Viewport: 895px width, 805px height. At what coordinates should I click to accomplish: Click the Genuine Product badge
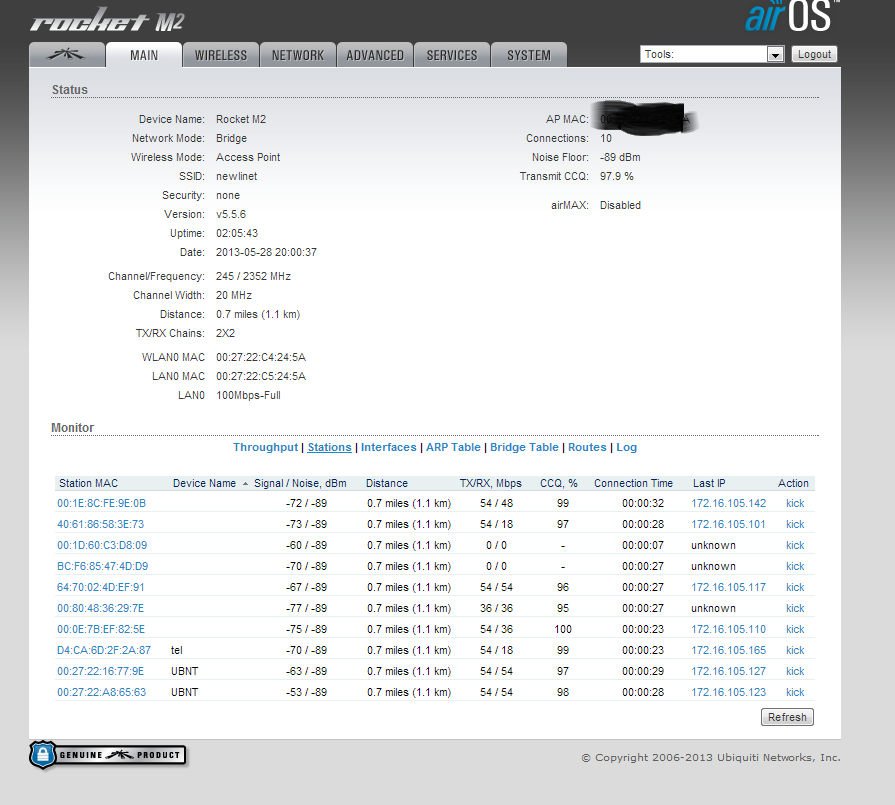click(108, 755)
